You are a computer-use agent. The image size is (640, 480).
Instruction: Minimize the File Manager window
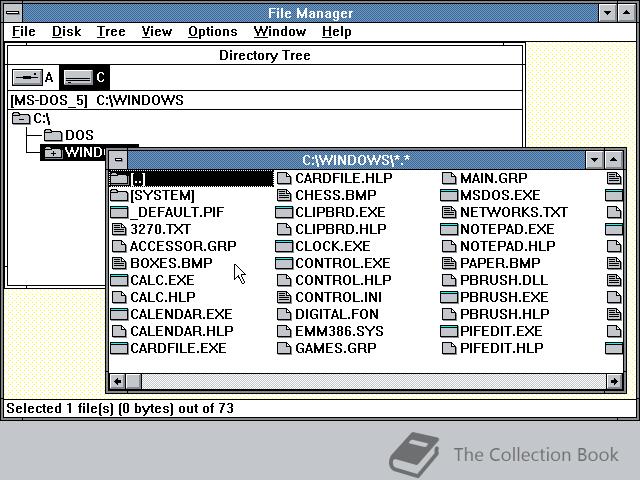click(x=607, y=13)
